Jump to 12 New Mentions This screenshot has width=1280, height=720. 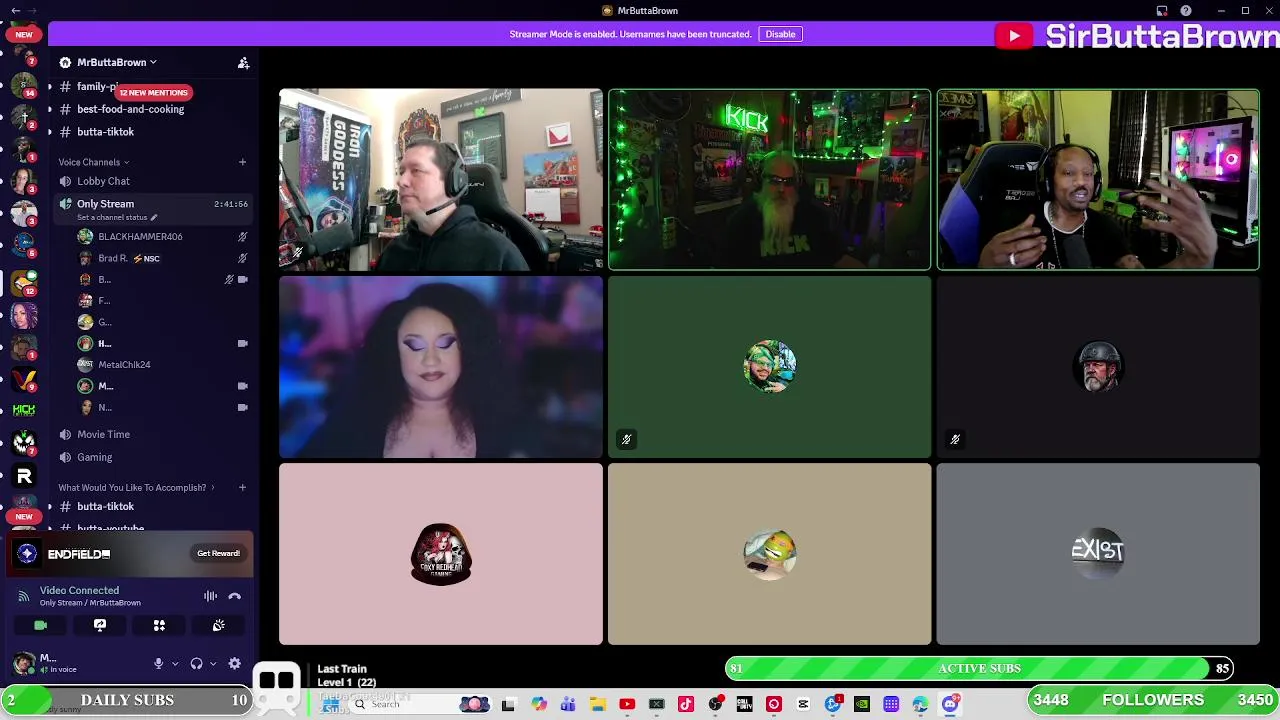(x=153, y=92)
